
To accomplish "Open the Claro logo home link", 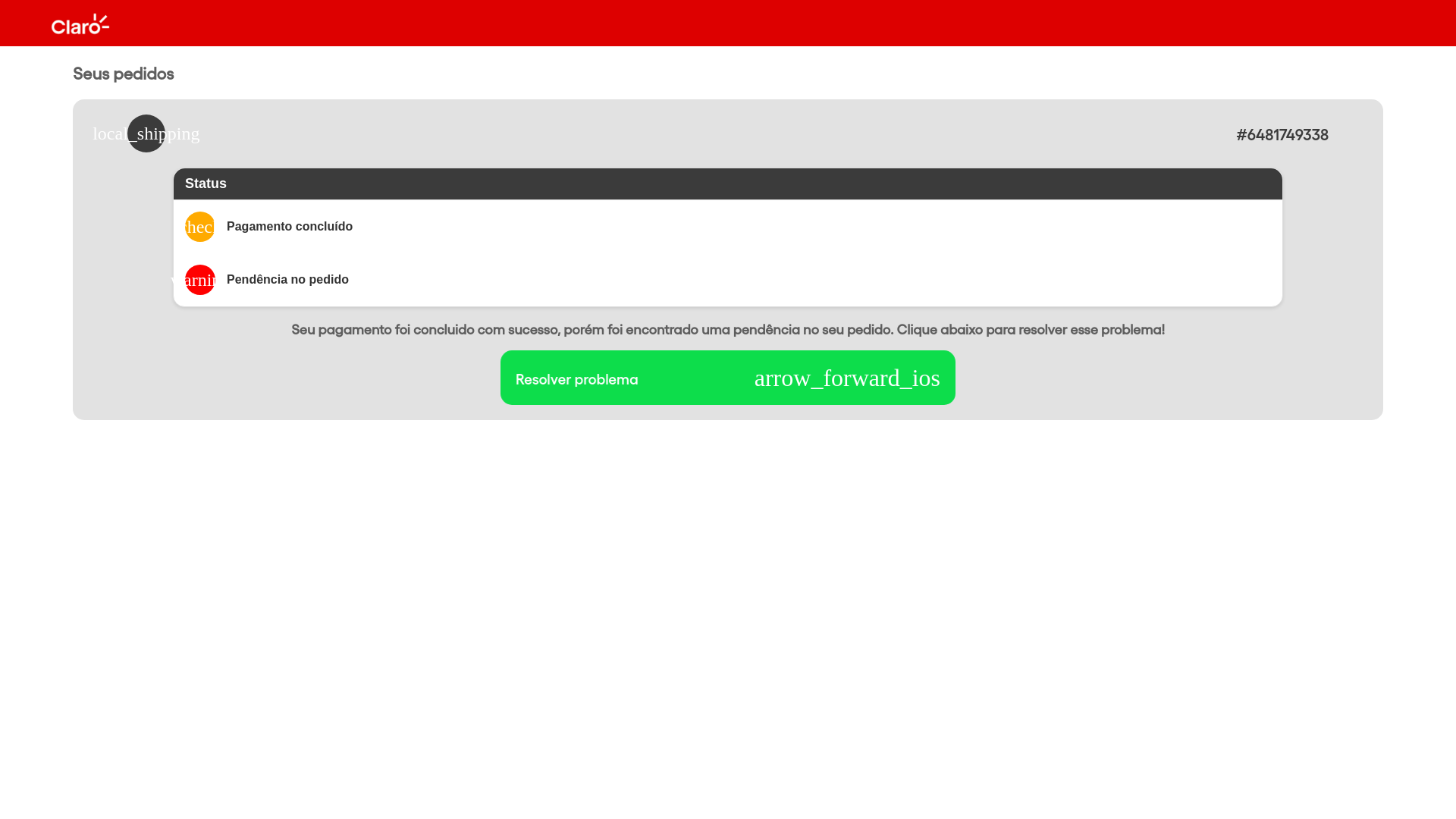I will [x=80, y=24].
